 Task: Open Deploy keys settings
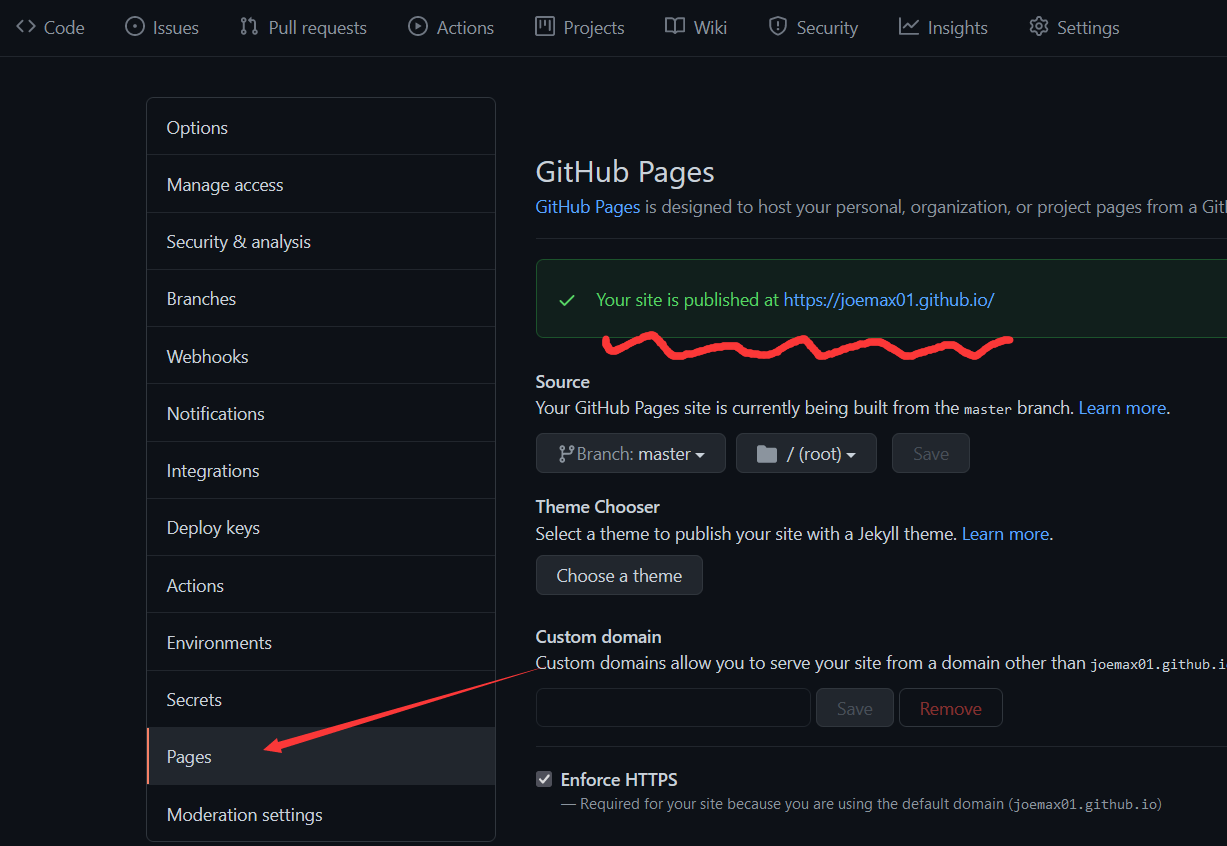(x=321, y=527)
